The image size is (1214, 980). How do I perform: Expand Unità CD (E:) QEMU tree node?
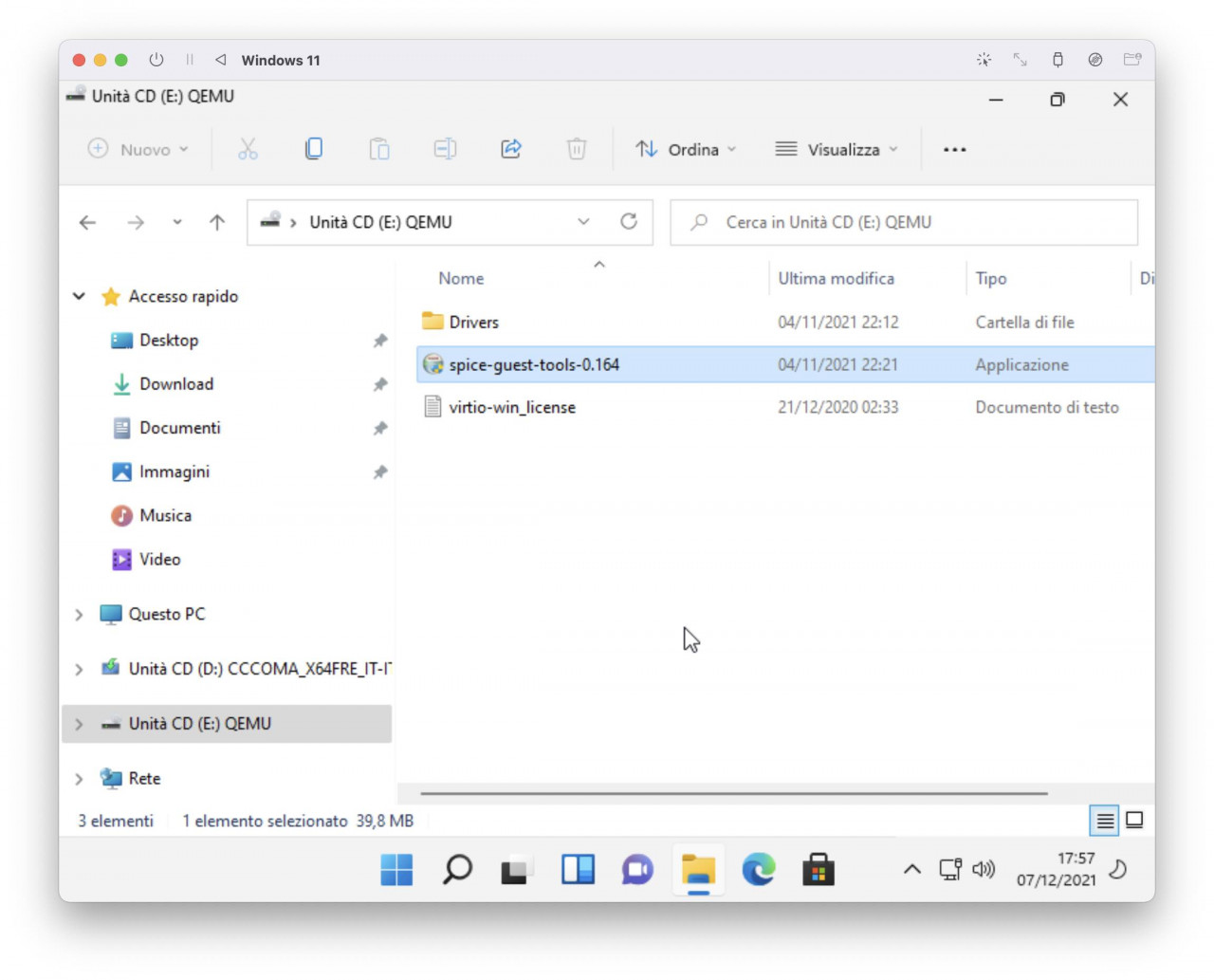[79, 724]
